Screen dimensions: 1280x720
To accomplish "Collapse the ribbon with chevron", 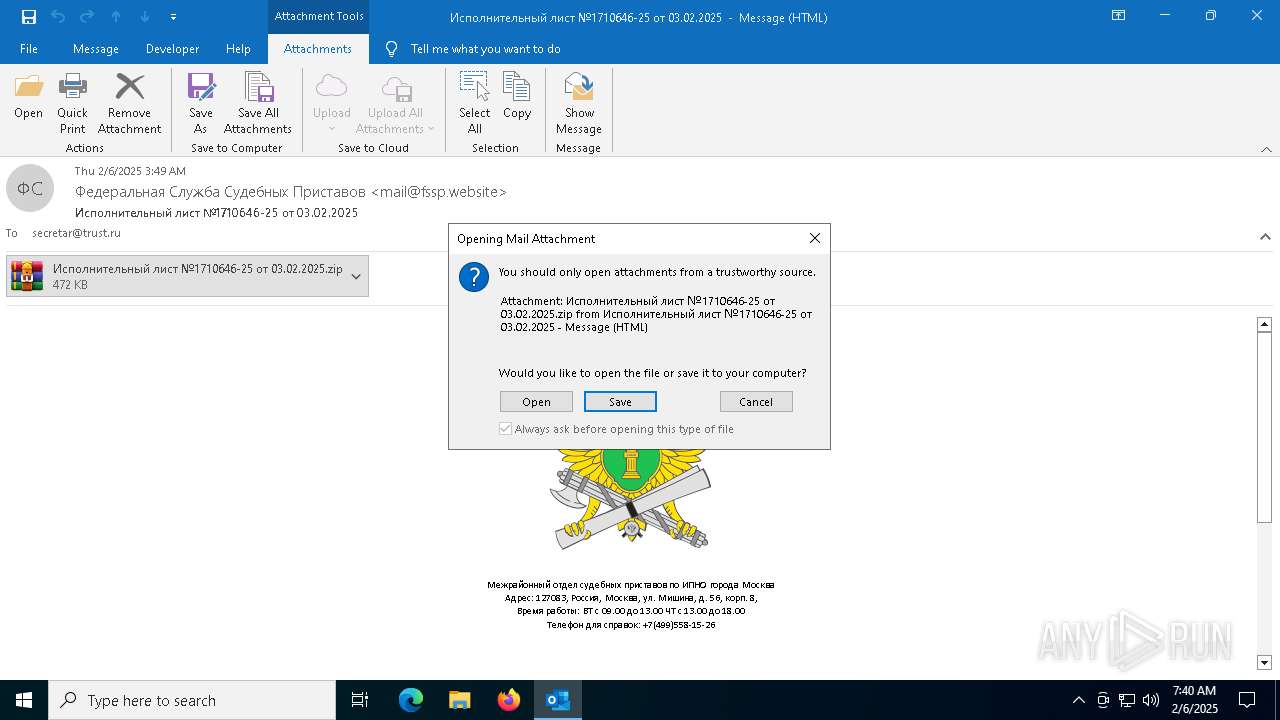I will pos(1266,149).
